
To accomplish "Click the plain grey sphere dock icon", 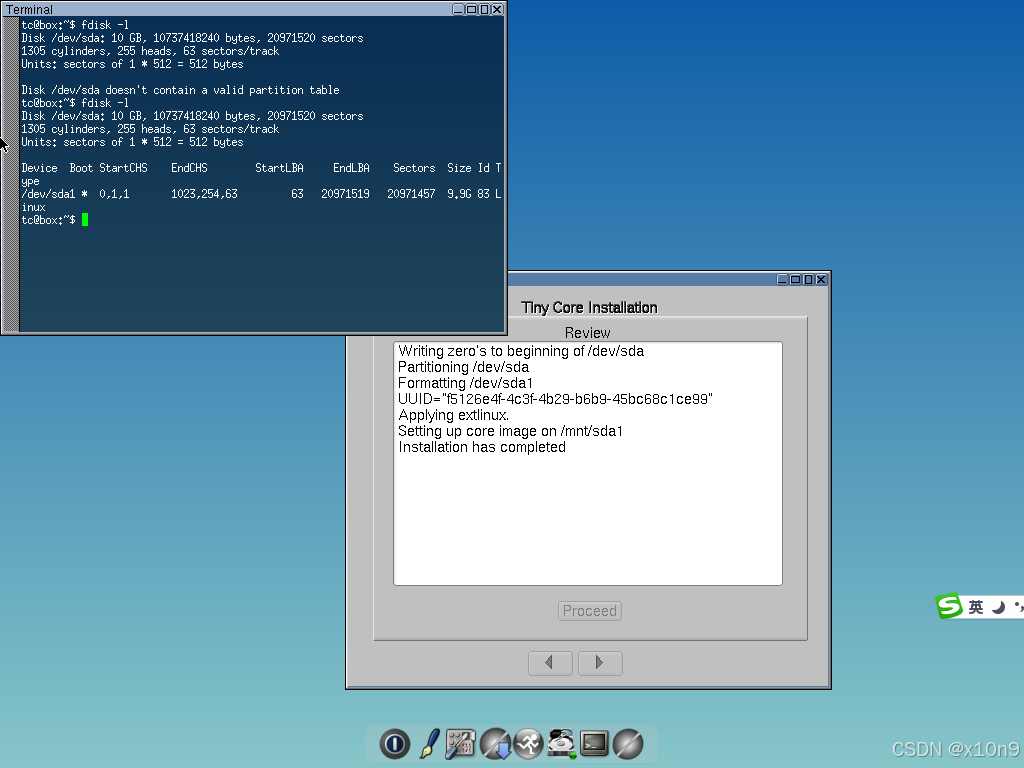I will coord(628,744).
